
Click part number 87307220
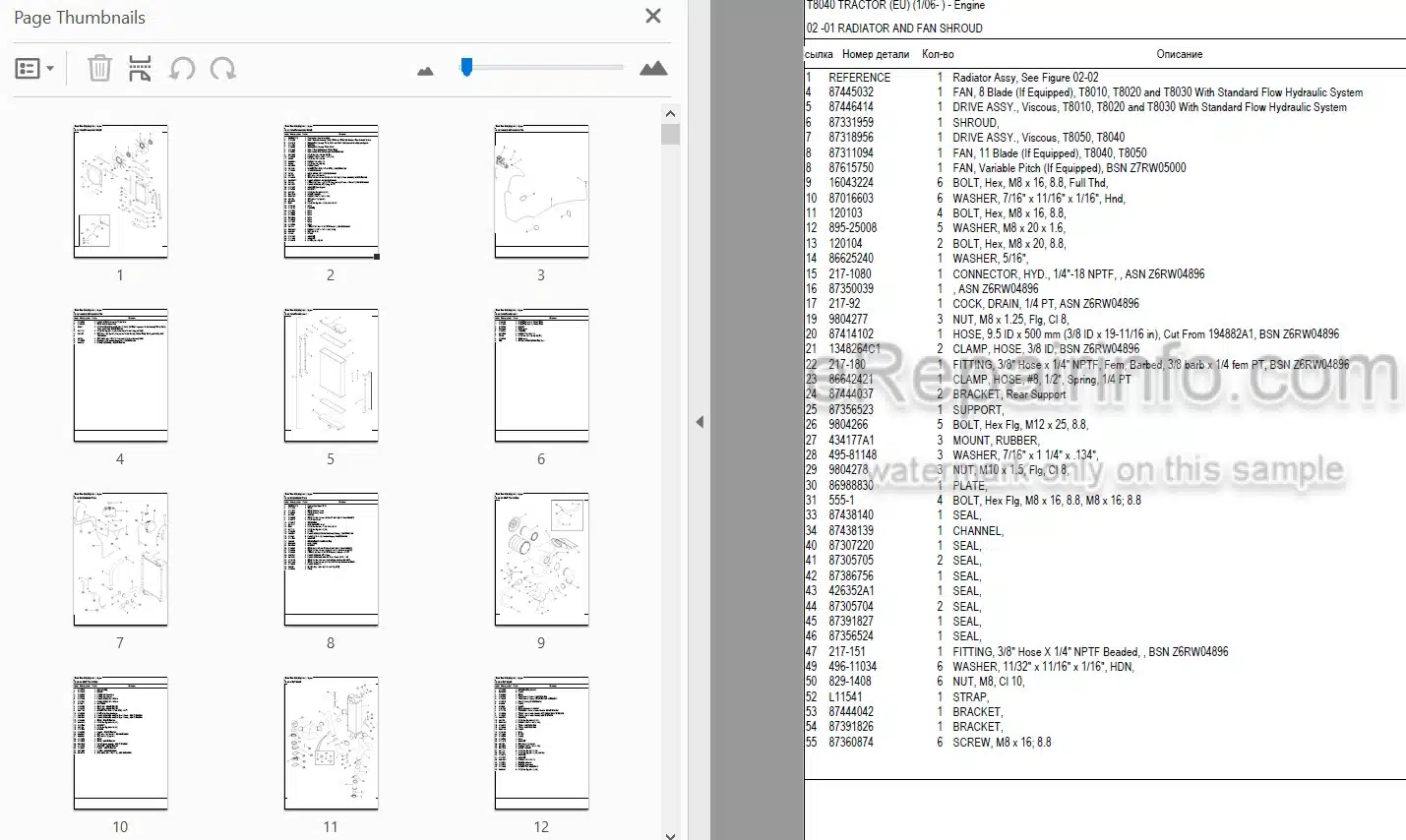pyautogui.click(x=851, y=546)
